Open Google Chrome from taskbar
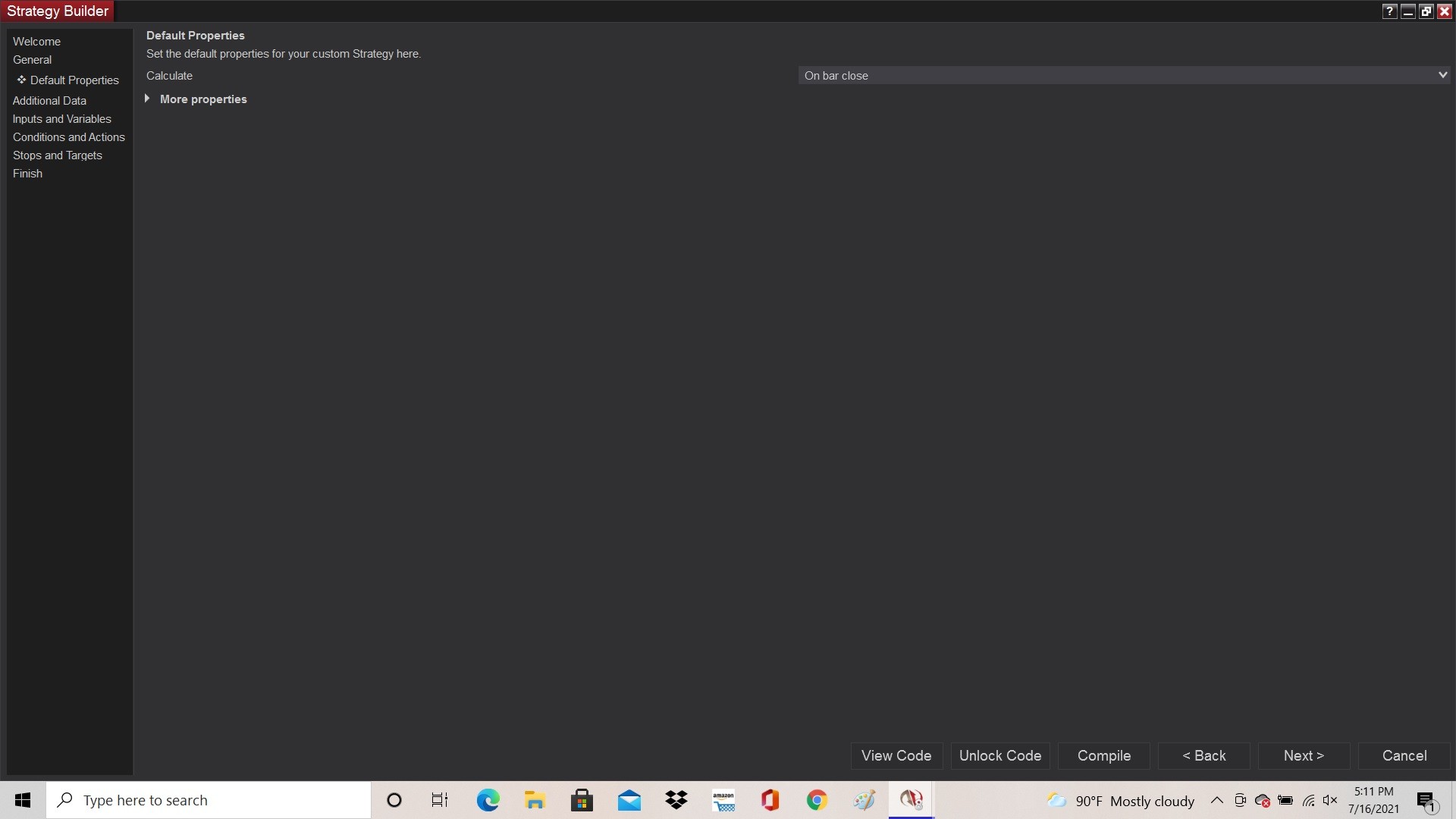The height and width of the screenshot is (819, 1456). click(817, 800)
